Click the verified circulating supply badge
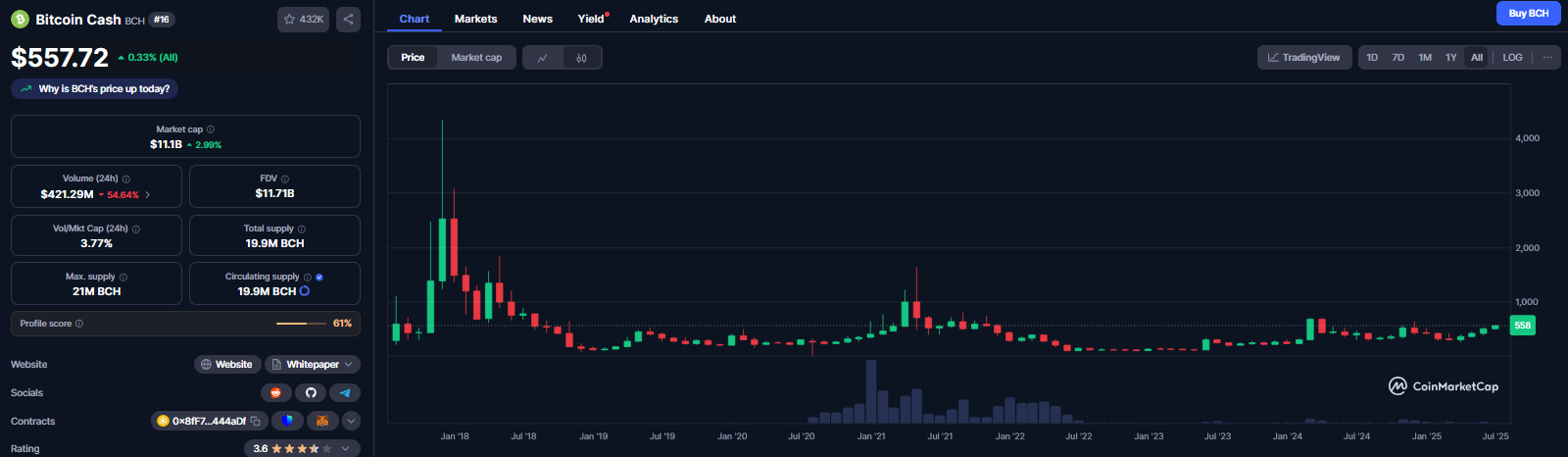This screenshot has height=457, width=1568. pyautogui.click(x=319, y=278)
